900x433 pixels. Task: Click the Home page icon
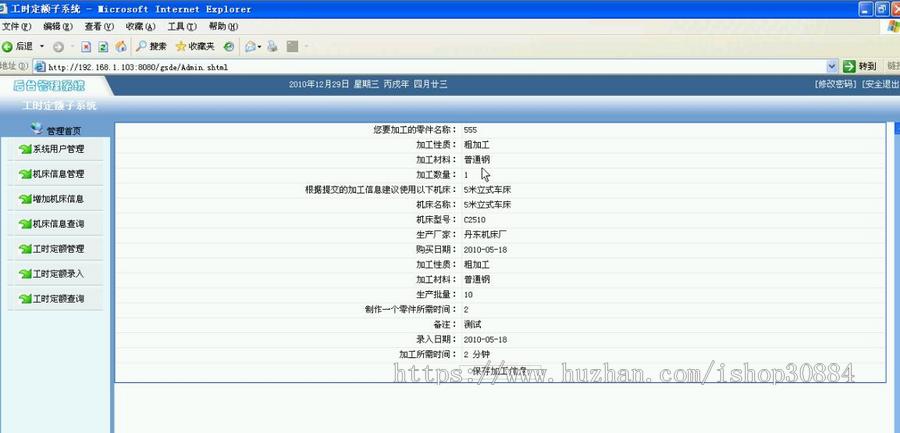pyautogui.click(x=121, y=47)
